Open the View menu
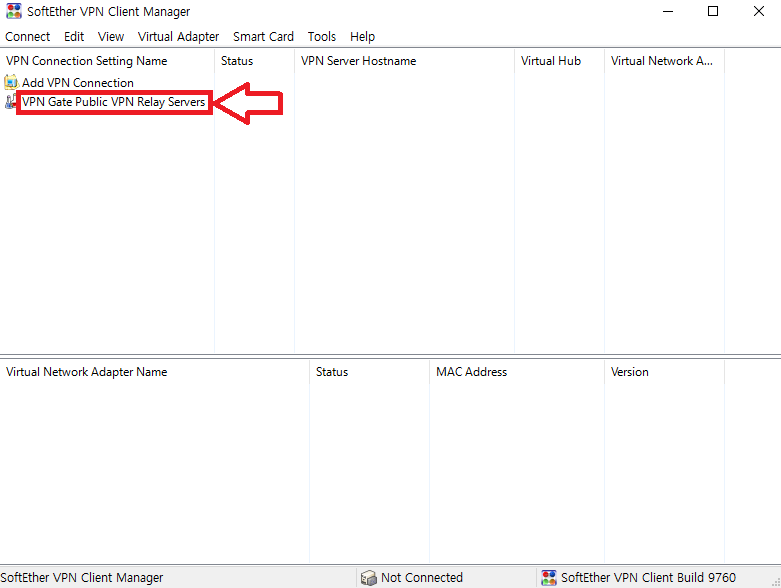 111,36
